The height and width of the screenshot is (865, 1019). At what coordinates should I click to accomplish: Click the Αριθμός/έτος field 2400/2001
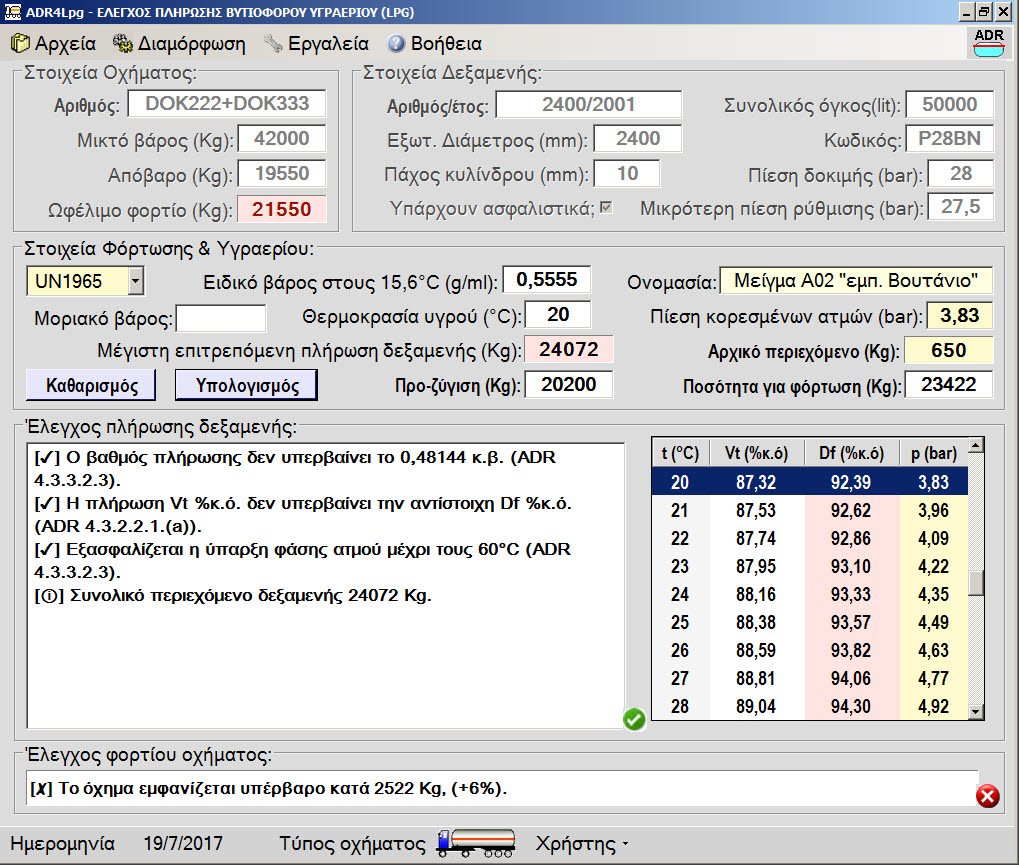tap(589, 104)
